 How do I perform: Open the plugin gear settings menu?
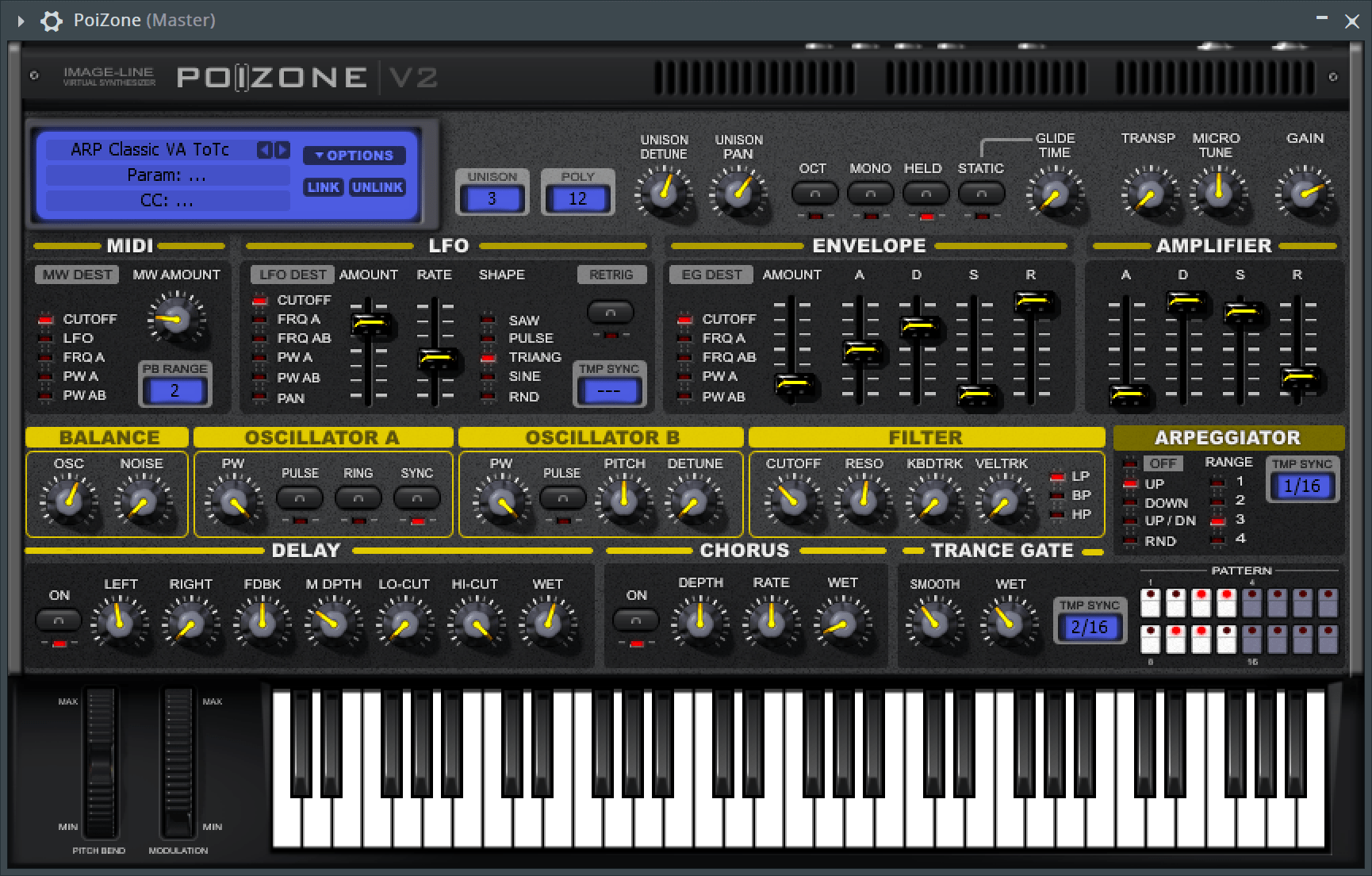[x=52, y=21]
